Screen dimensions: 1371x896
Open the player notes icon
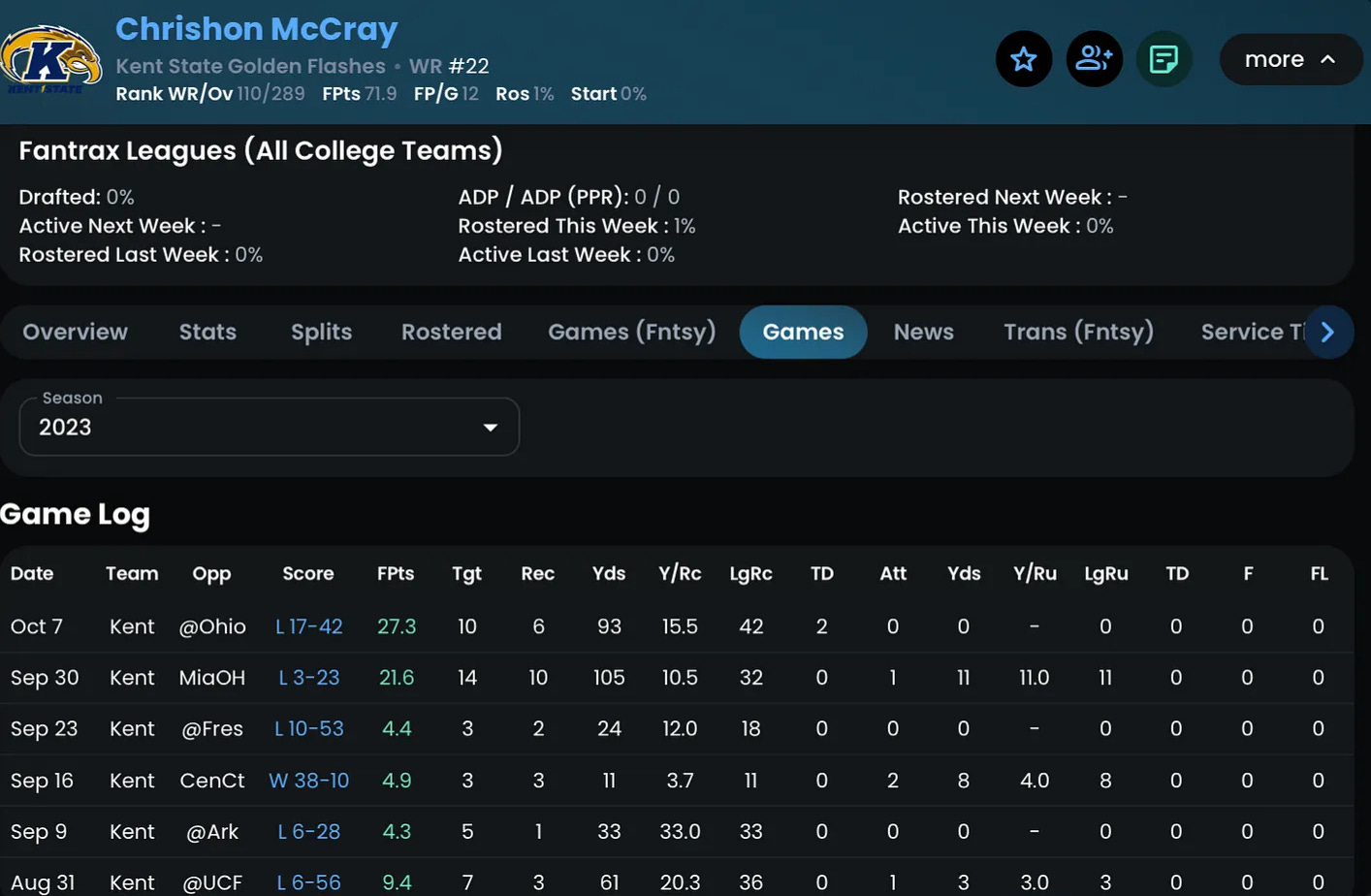coord(1164,59)
